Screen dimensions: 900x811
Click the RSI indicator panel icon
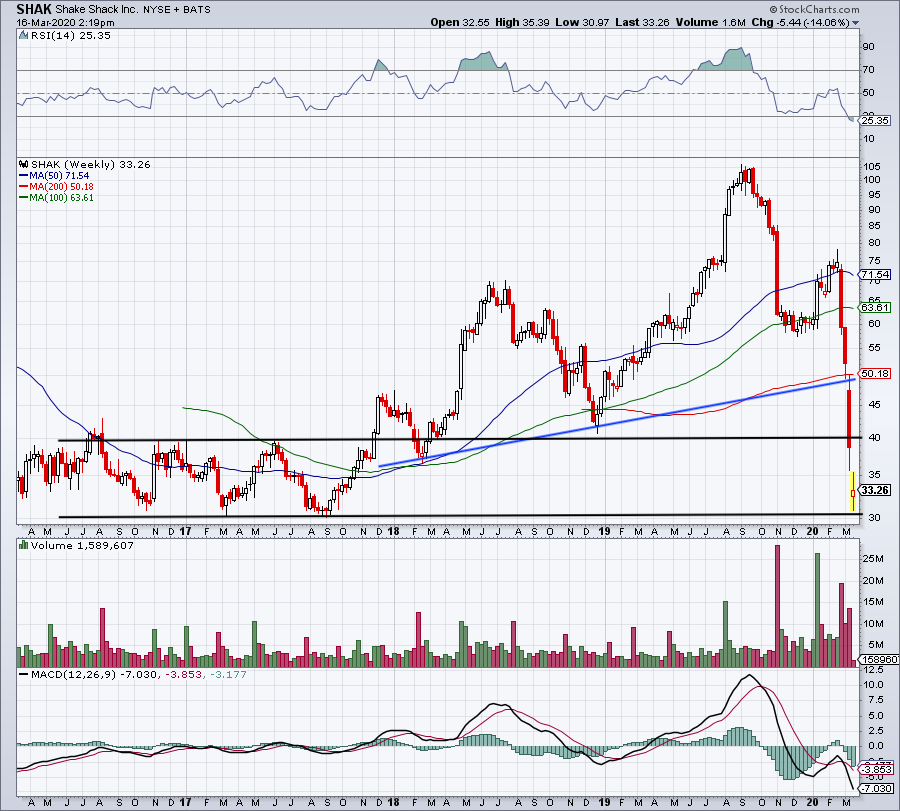tap(23, 36)
